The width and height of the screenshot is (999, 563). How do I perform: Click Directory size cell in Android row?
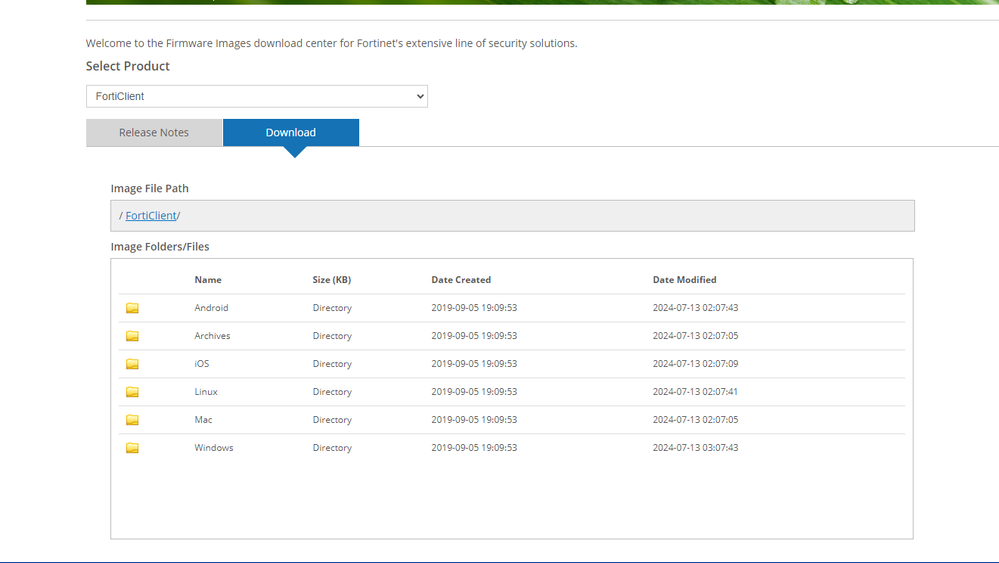coord(332,308)
